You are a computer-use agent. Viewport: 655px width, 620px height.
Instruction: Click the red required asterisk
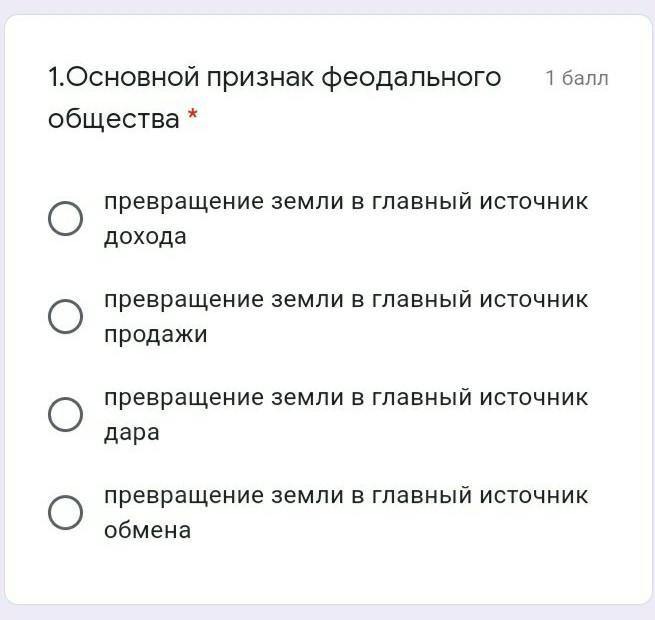point(192,114)
